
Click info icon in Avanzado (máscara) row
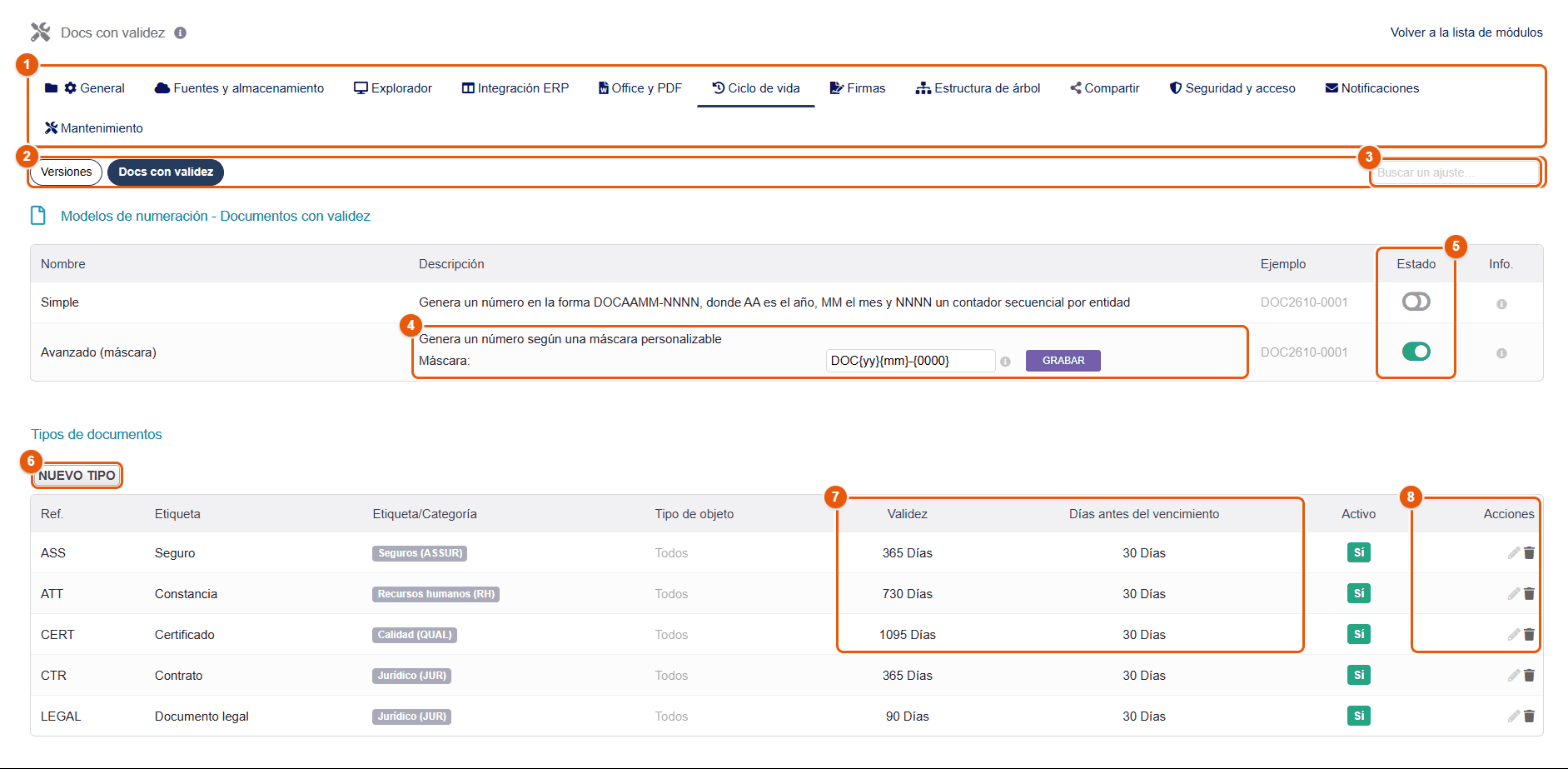pyautogui.click(x=1501, y=352)
